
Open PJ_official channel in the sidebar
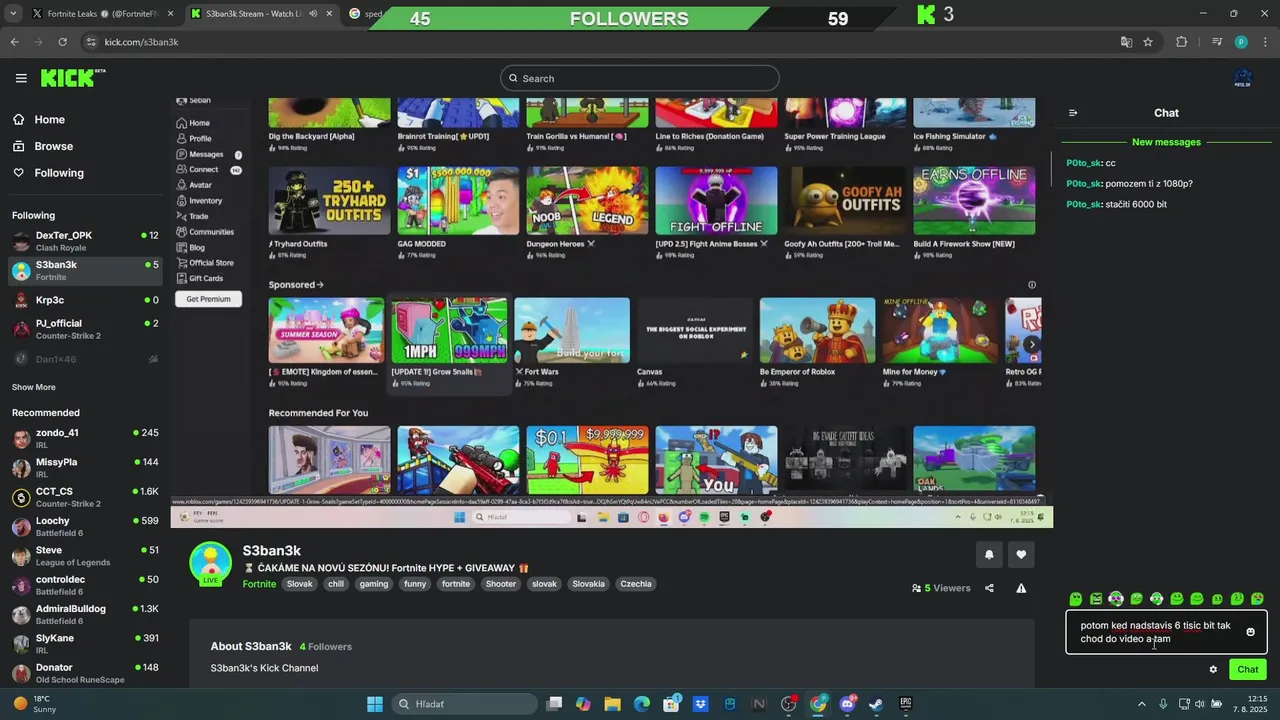(x=85, y=329)
